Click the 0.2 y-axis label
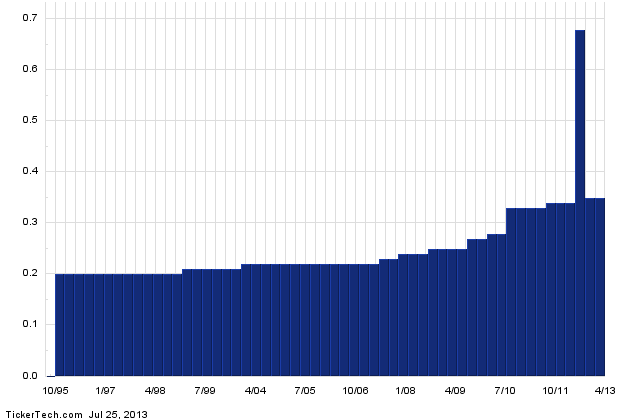 tap(30, 273)
